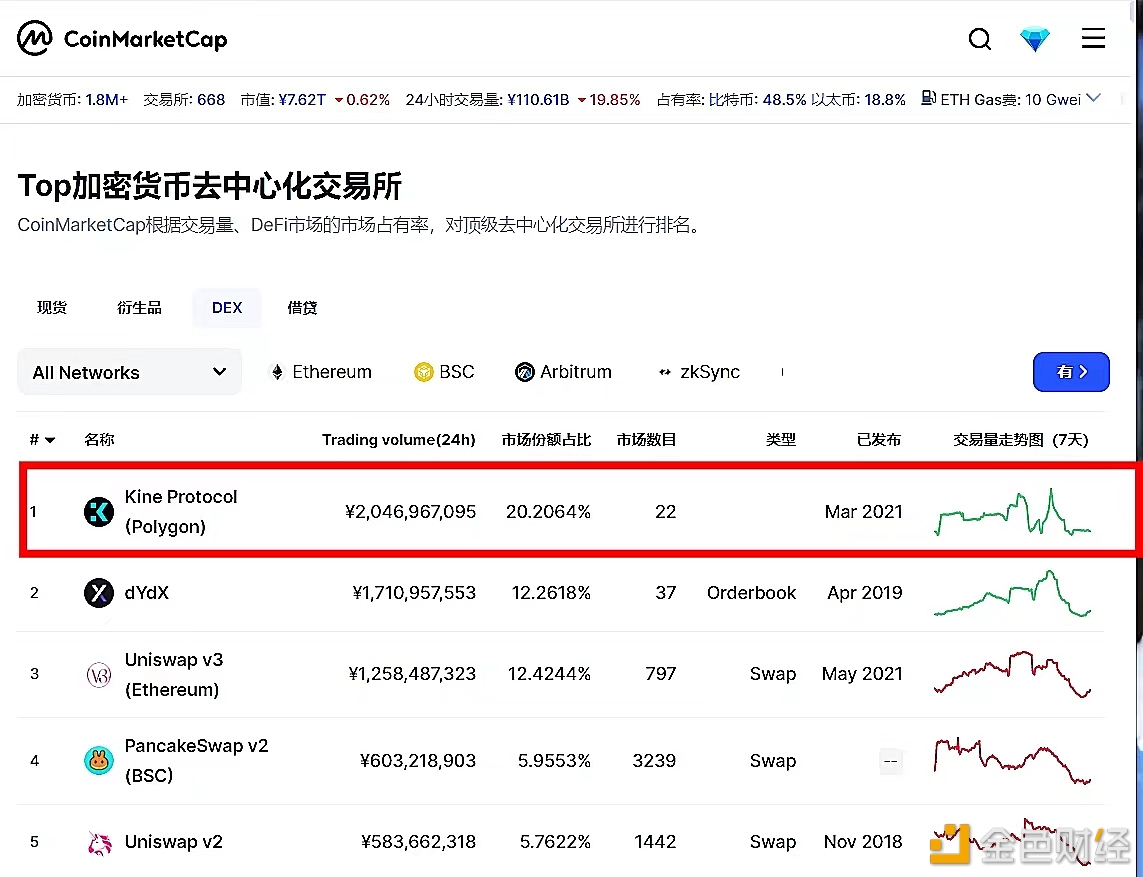This screenshot has height=877, width=1143.
Task: Open the Uniswap v2 link
Action: (x=173, y=842)
